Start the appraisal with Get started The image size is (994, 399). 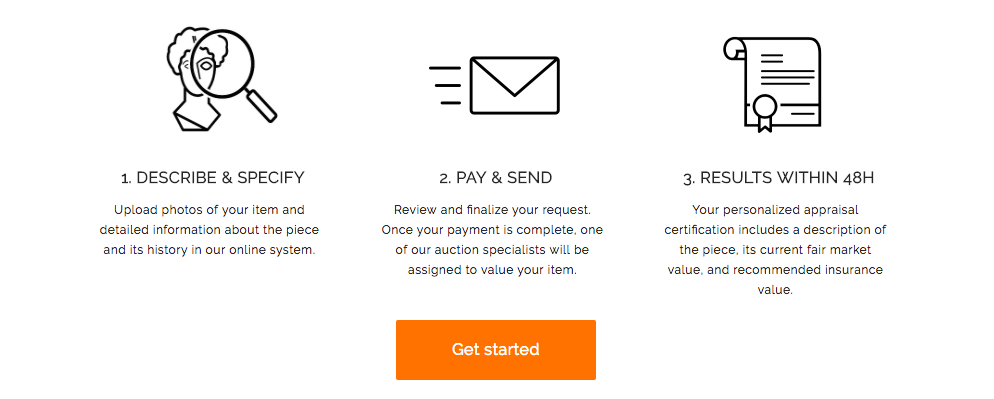[x=496, y=350]
